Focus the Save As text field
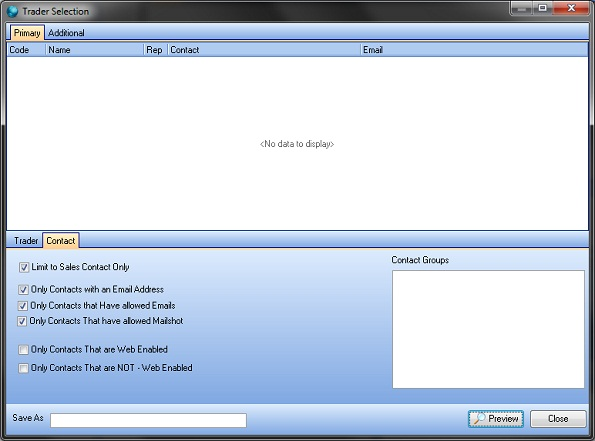 [x=148, y=420]
